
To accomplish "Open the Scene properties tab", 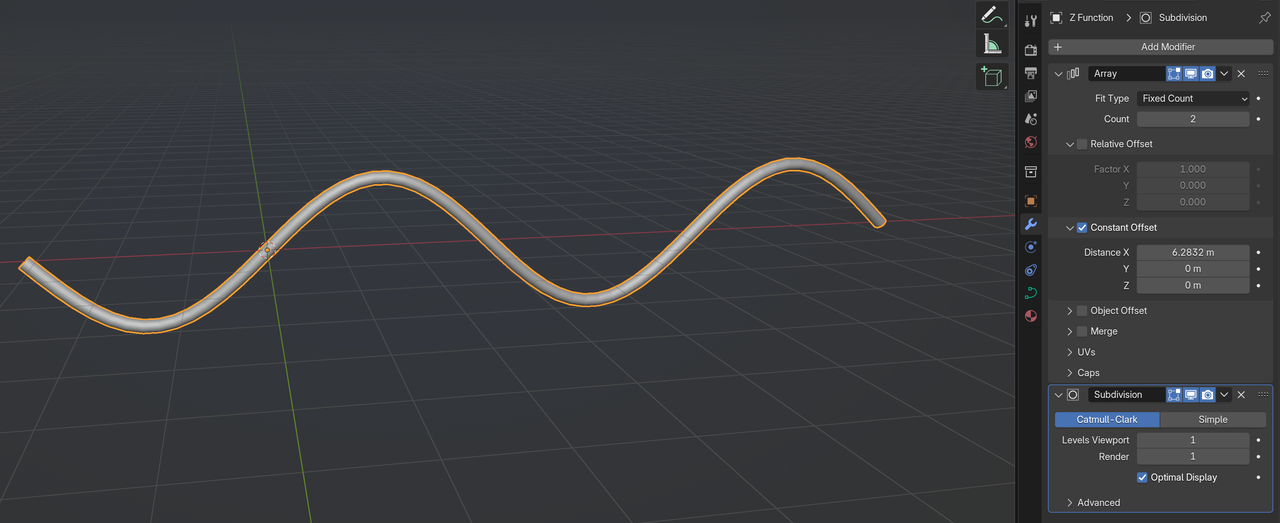I will [1031, 119].
